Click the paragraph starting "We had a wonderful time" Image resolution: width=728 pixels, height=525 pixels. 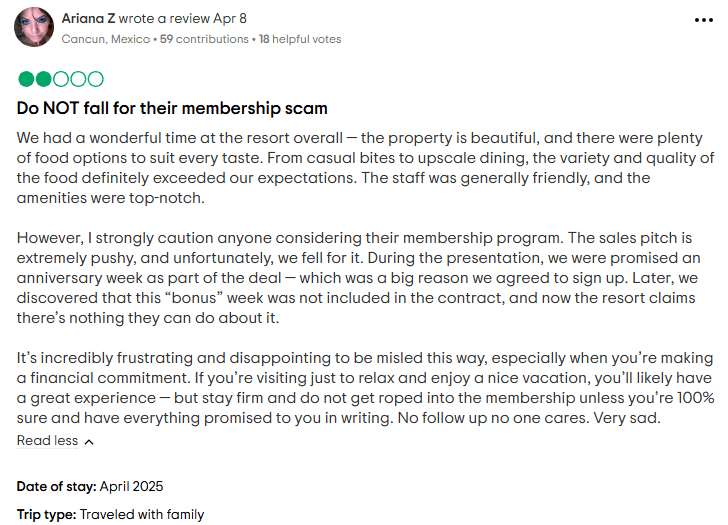click(364, 168)
